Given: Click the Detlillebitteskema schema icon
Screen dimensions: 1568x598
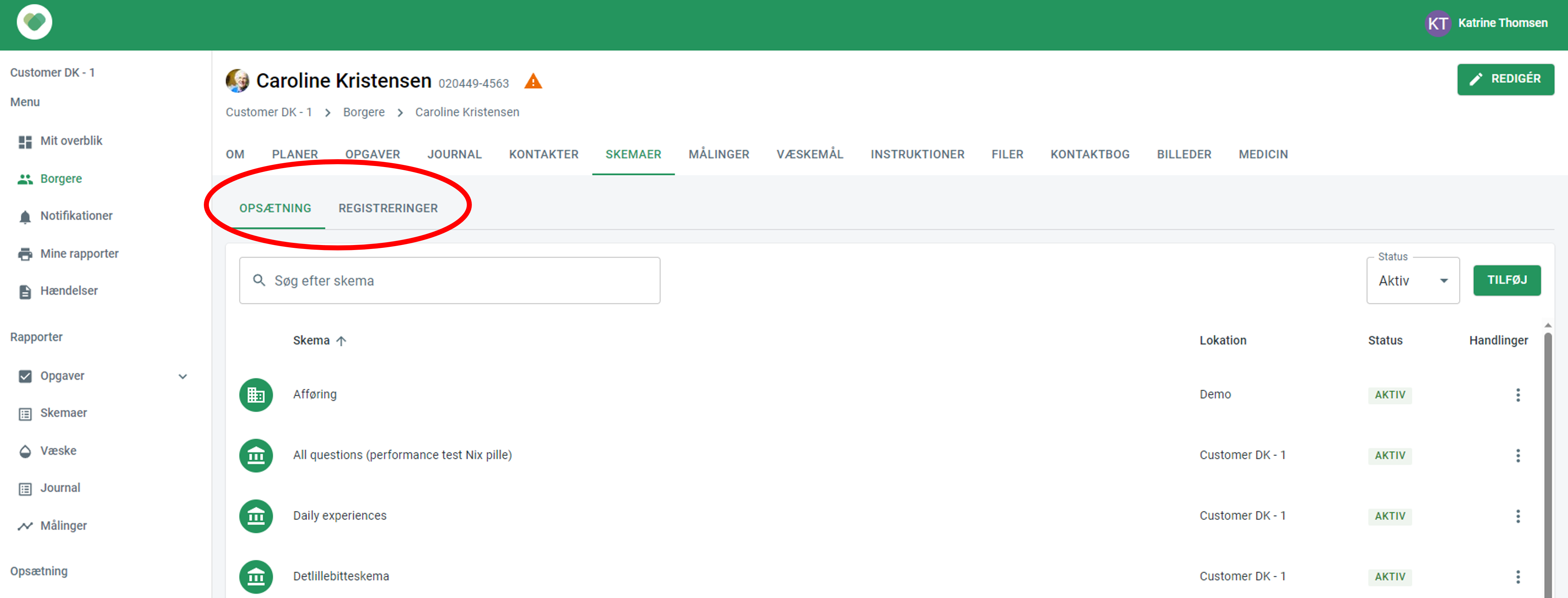Looking at the screenshot, I should click(x=256, y=576).
